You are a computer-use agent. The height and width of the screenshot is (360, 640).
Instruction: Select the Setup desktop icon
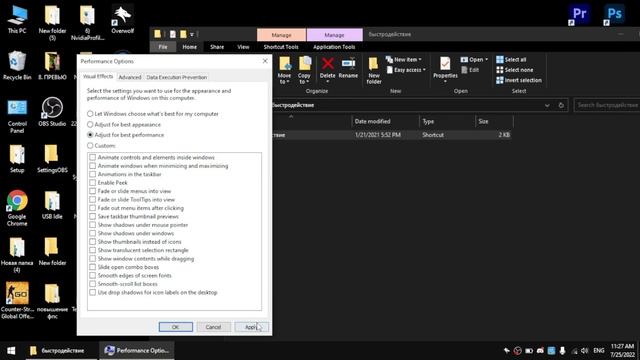[x=17, y=158]
